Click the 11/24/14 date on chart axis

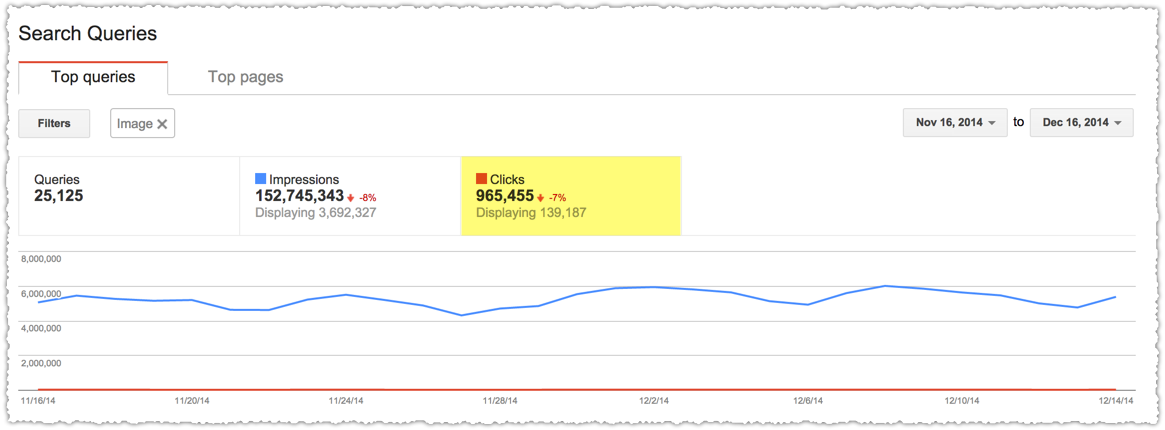pyautogui.click(x=345, y=401)
